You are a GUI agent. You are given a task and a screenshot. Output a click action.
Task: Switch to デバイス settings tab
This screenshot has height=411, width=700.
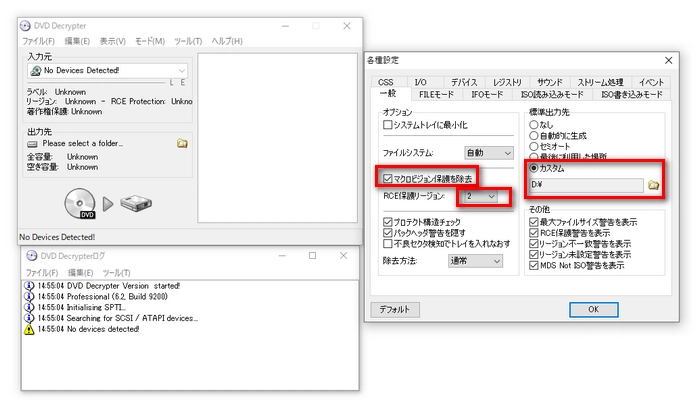click(x=464, y=83)
